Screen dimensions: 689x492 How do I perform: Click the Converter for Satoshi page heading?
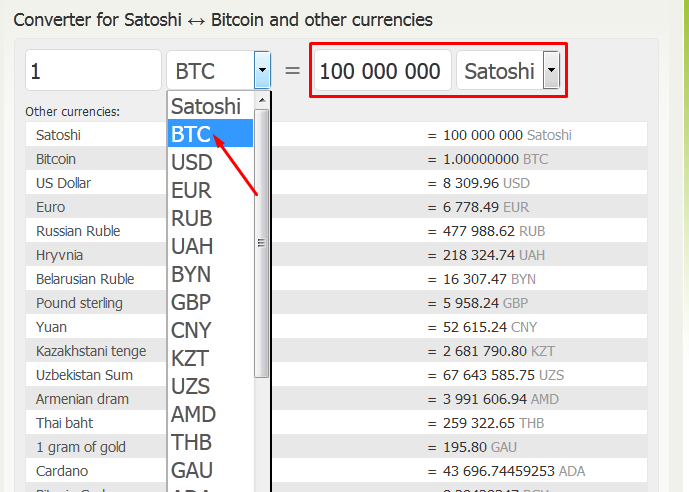coord(223,20)
